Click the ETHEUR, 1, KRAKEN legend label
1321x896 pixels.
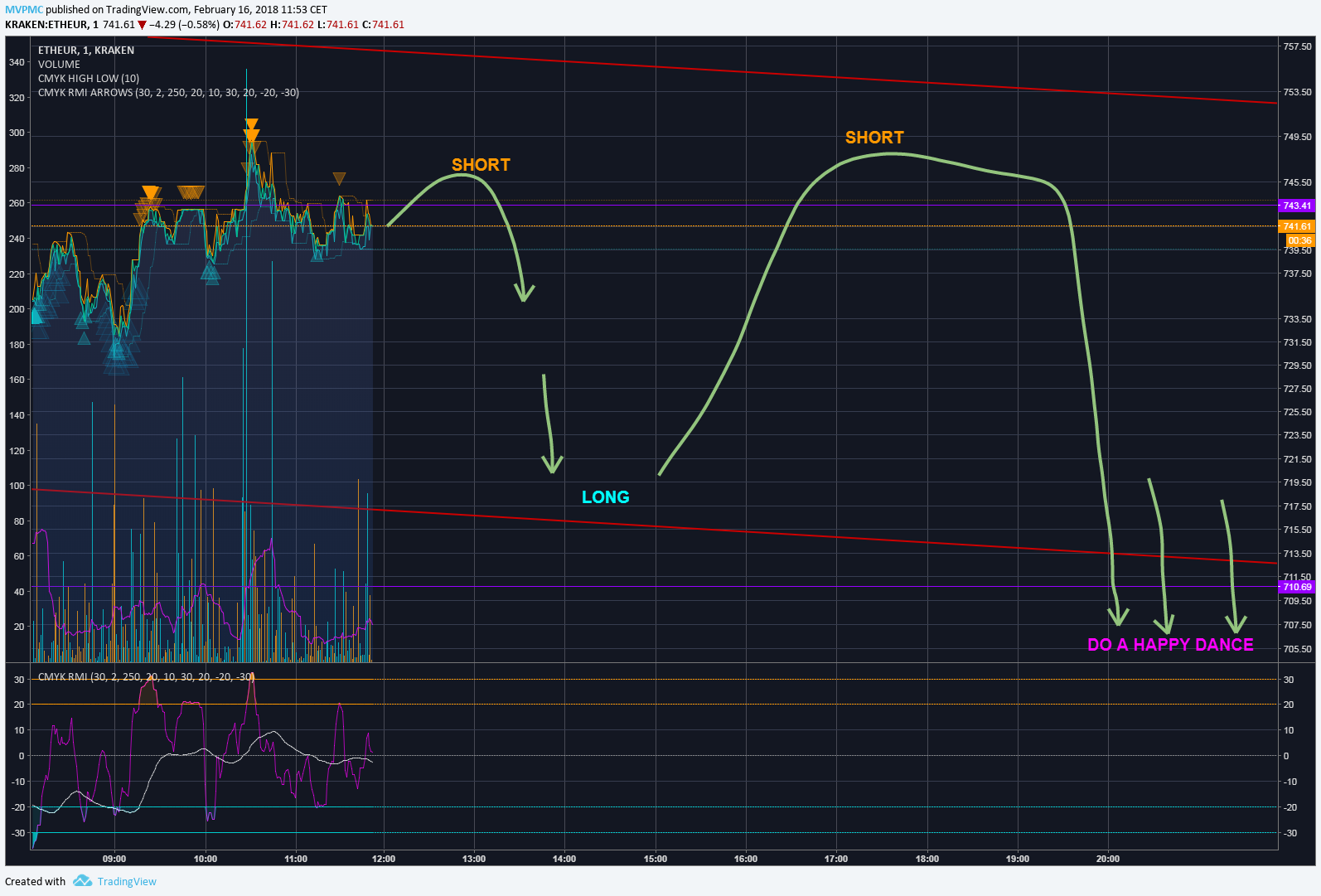(x=86, y=51)
